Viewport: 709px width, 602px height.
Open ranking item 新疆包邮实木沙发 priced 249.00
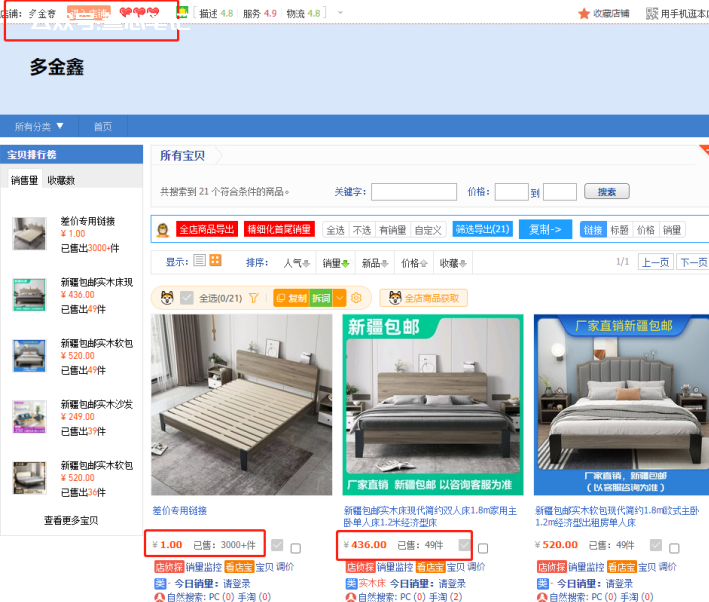(97, 404)
